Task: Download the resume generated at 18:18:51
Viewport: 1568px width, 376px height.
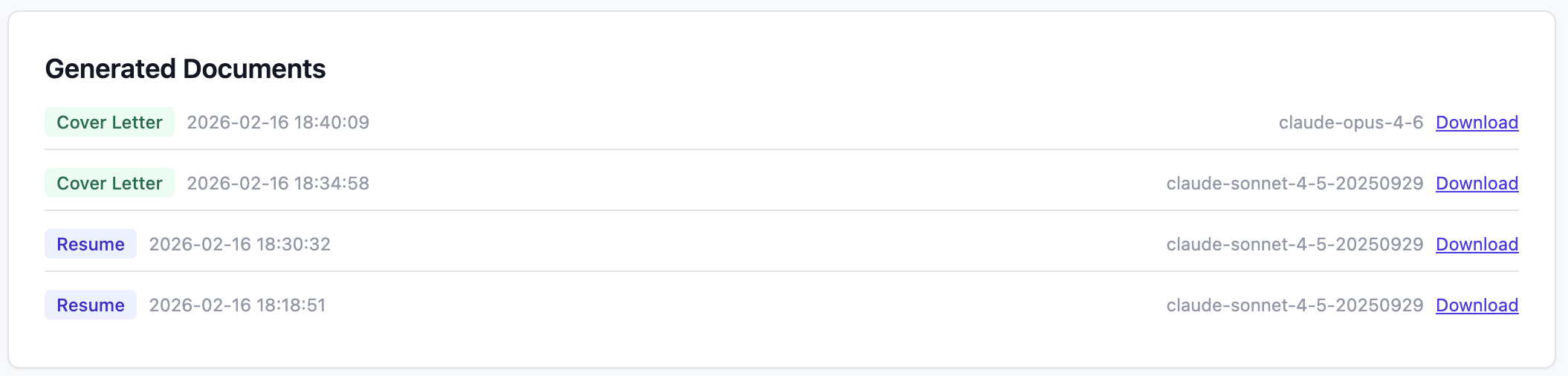Action: pos(1477,305)
